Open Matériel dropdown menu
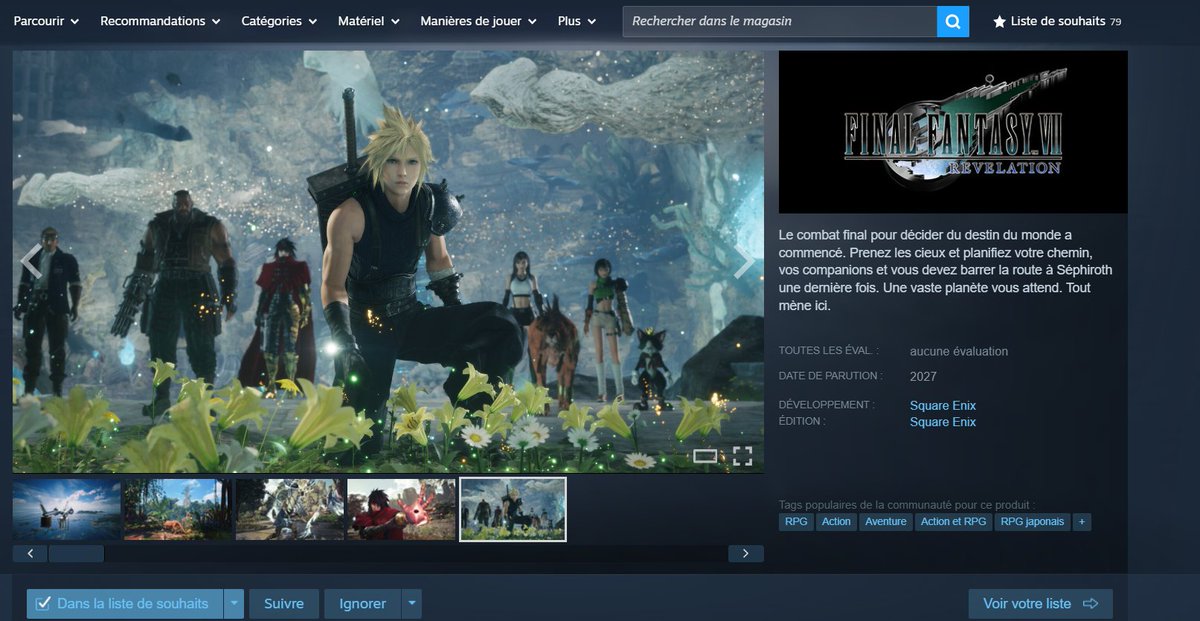This screenshot has height=621, width=1200. click(x=368, y=21)
